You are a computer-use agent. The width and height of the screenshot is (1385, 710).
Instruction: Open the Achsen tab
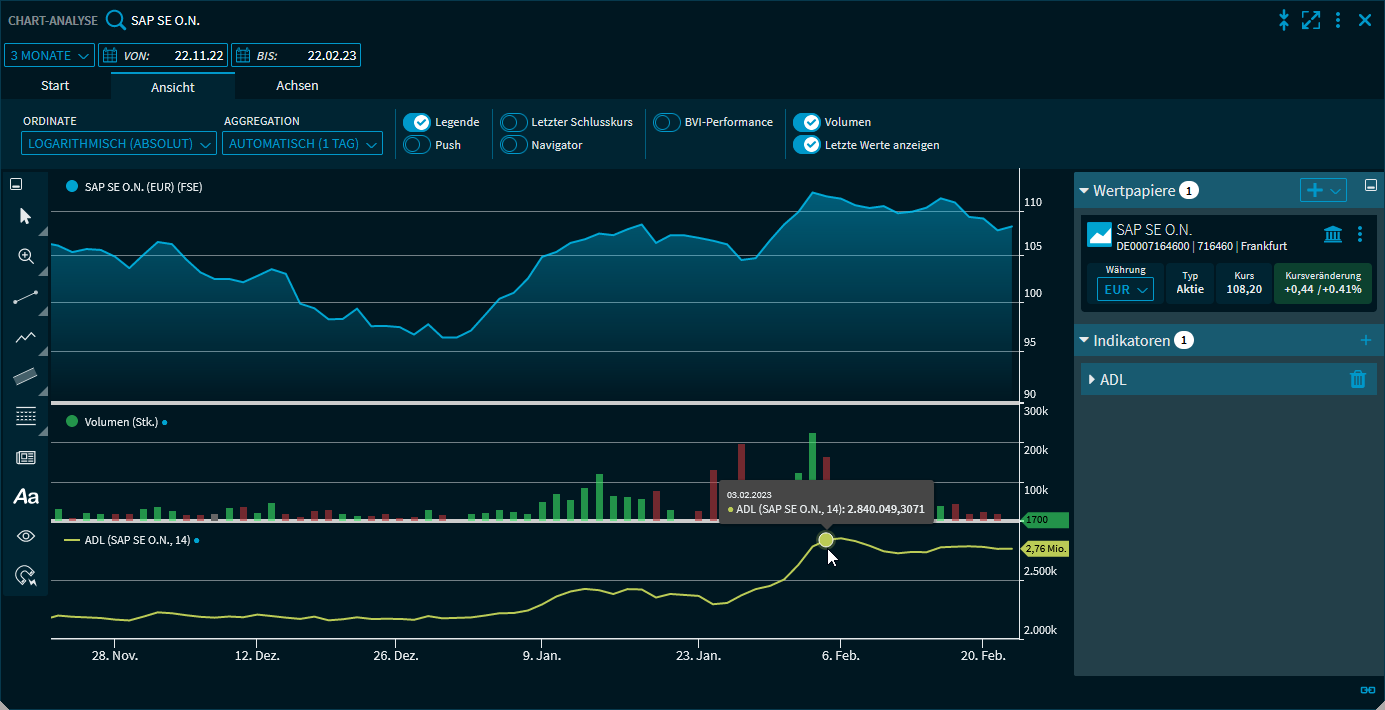(297, 86)
